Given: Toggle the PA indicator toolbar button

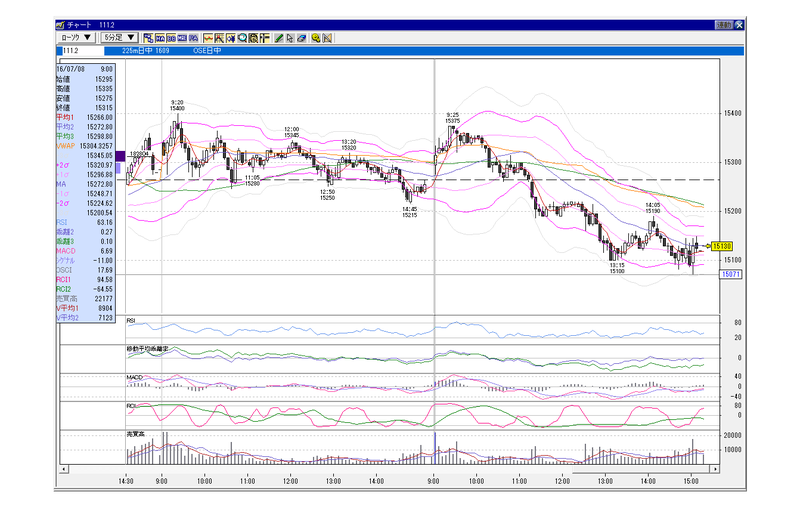Looking at the screenshot, I should pos(193,38).
